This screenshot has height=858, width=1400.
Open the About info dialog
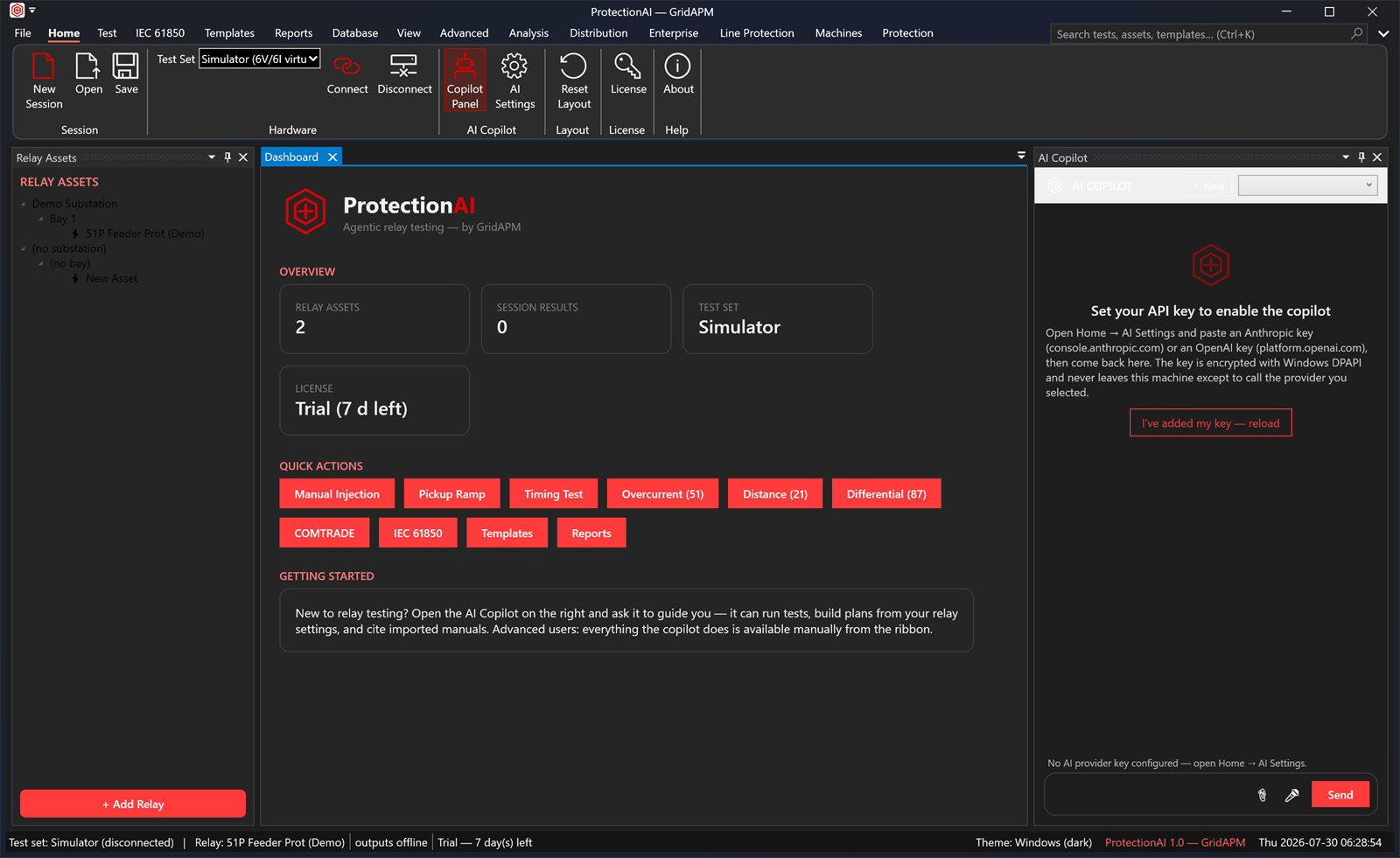pyautogui.click(x=678, y=74)
